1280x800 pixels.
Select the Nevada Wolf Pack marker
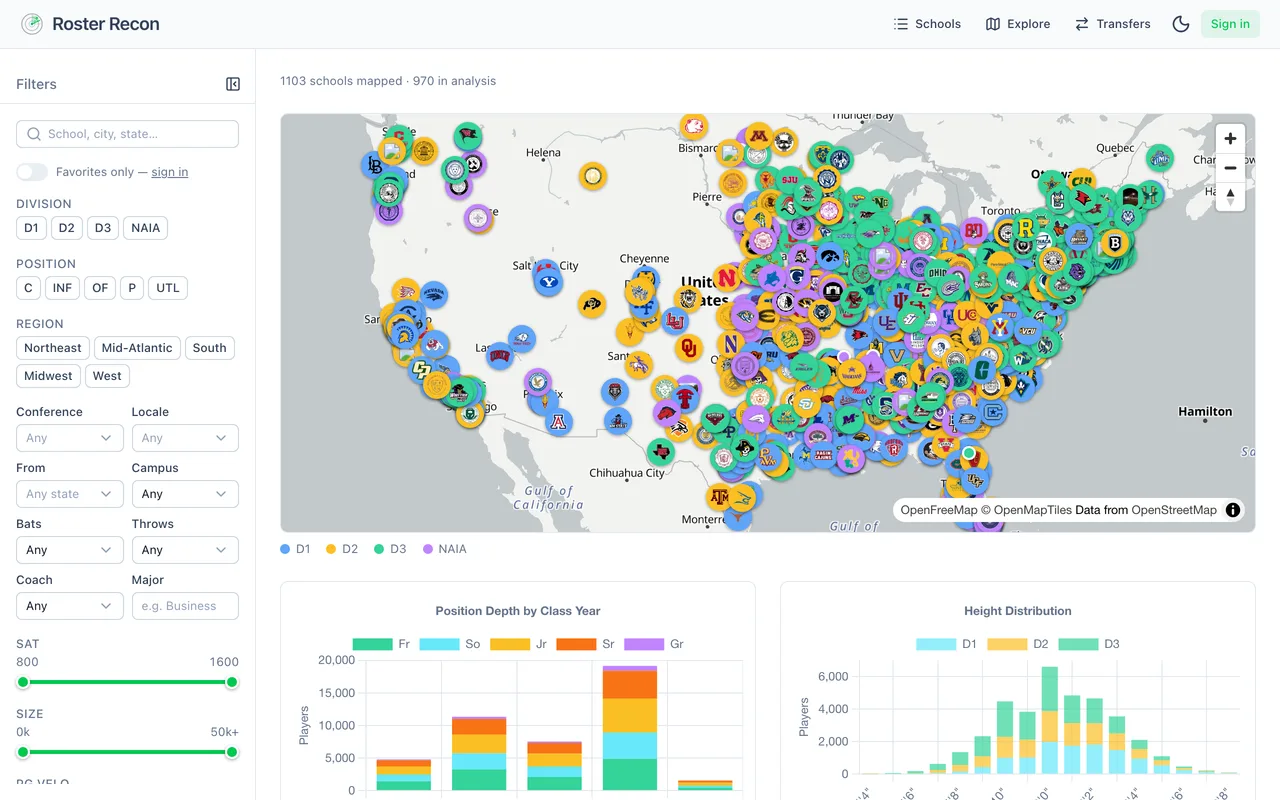[434, 295]
